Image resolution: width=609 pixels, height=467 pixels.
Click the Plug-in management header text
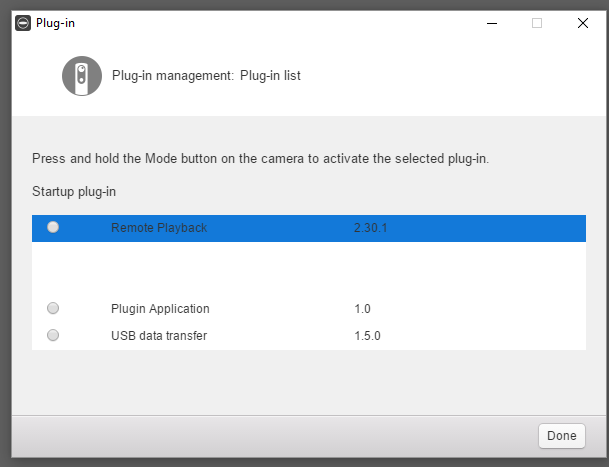[206, 75]
